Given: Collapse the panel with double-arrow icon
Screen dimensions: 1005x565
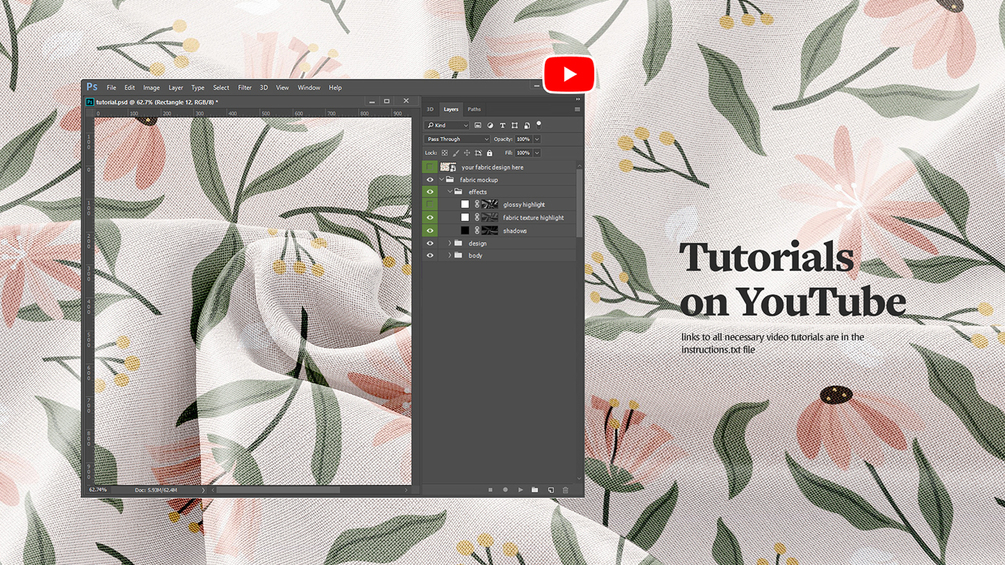Looking at the screenshot, I should (x=577, y=99).
